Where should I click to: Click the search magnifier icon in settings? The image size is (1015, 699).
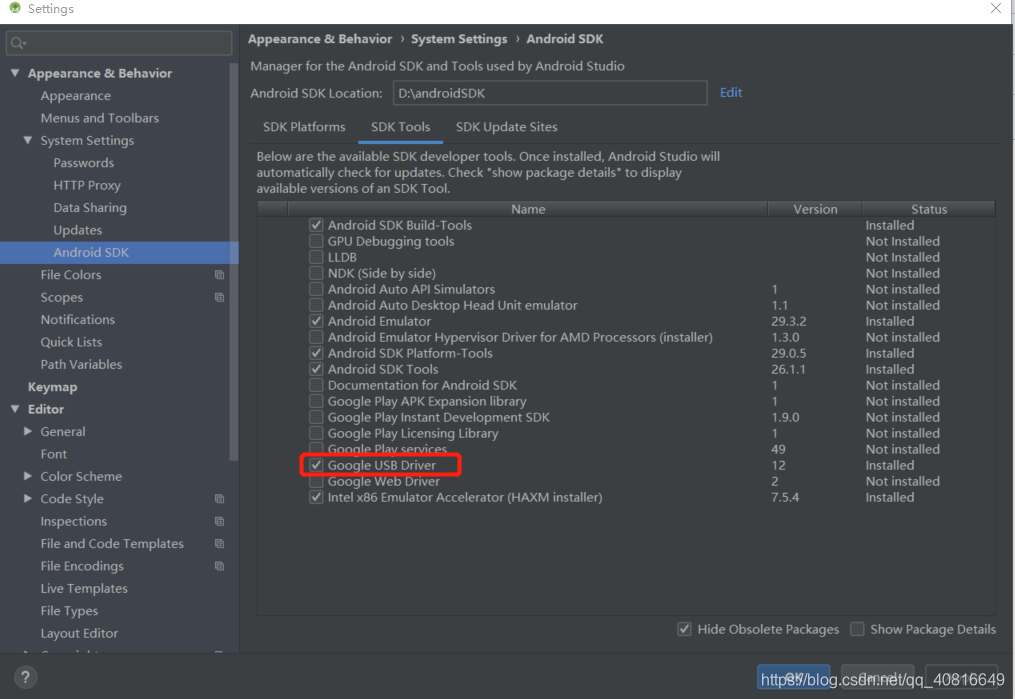tap(17, 43)
